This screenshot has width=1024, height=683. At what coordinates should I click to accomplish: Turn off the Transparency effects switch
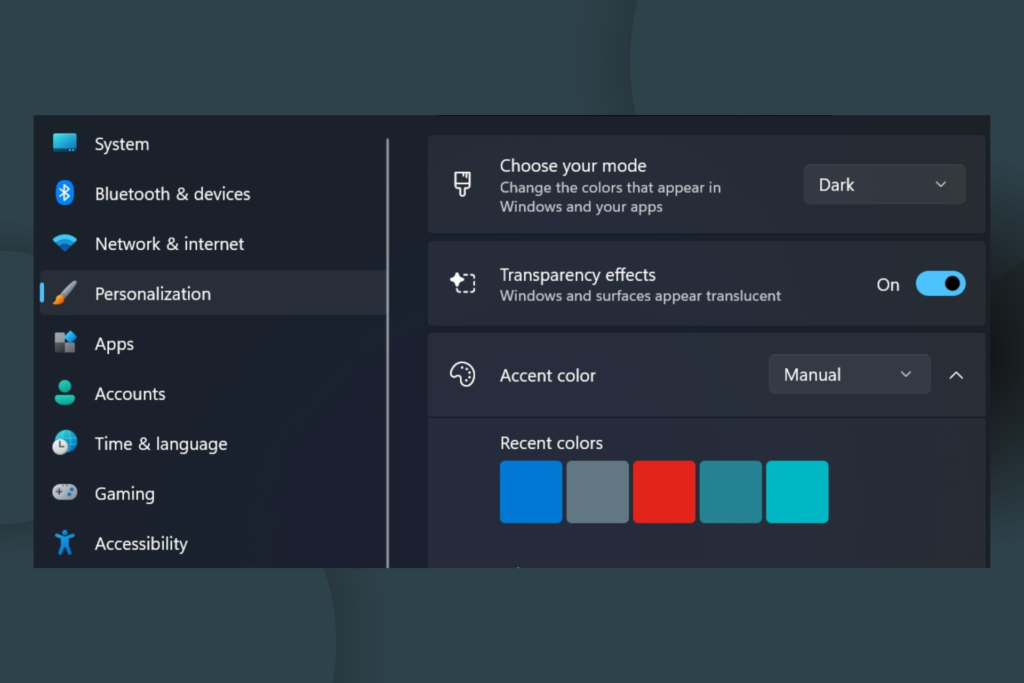click(940, 284)
